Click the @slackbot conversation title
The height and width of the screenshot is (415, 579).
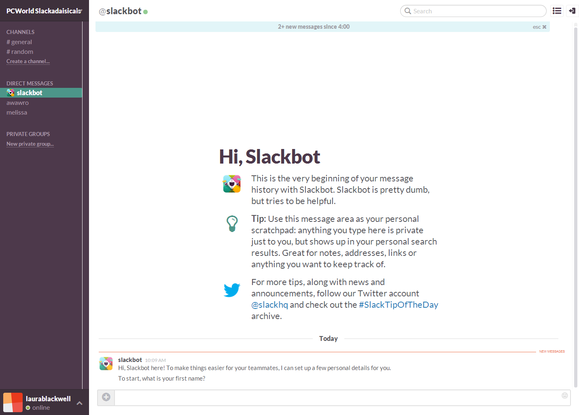[120, 11]
